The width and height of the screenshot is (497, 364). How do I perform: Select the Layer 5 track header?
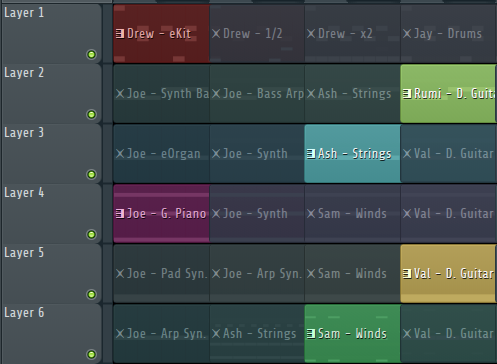(x=51, y=274)
